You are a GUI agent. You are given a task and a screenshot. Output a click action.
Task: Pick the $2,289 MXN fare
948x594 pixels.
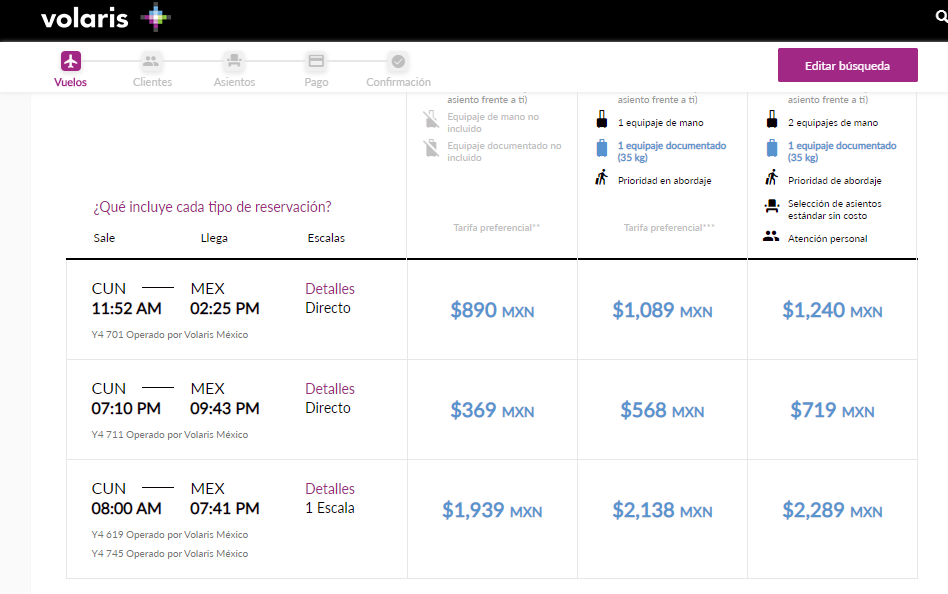click(832, 510)
